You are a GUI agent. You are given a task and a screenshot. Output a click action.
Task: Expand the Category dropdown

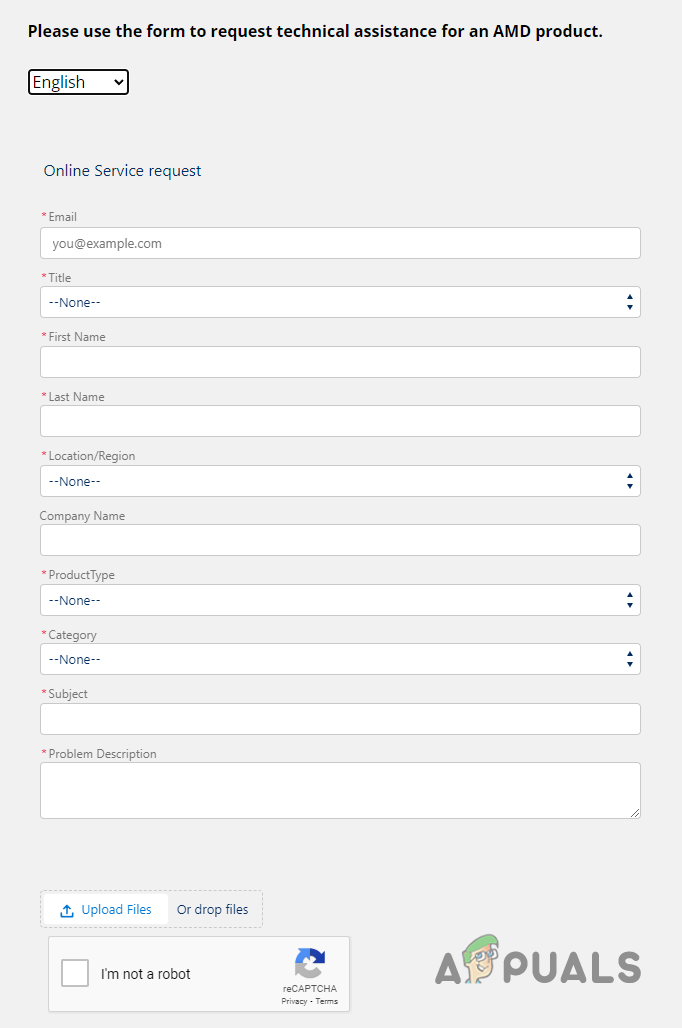pyautogui.click(x=340, y=659)
